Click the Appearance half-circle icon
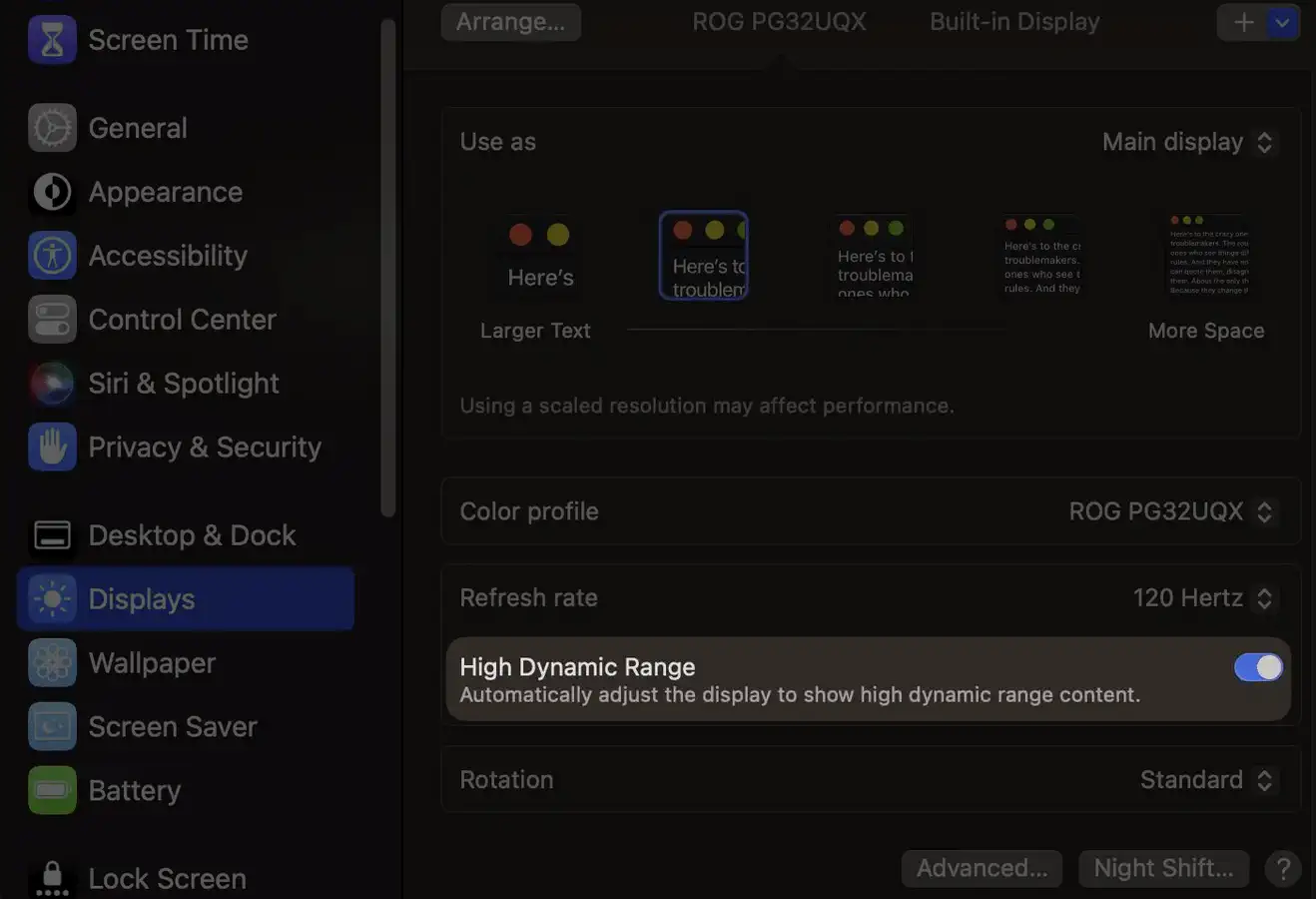The image size is (1316, 899). tap(52, 192)
